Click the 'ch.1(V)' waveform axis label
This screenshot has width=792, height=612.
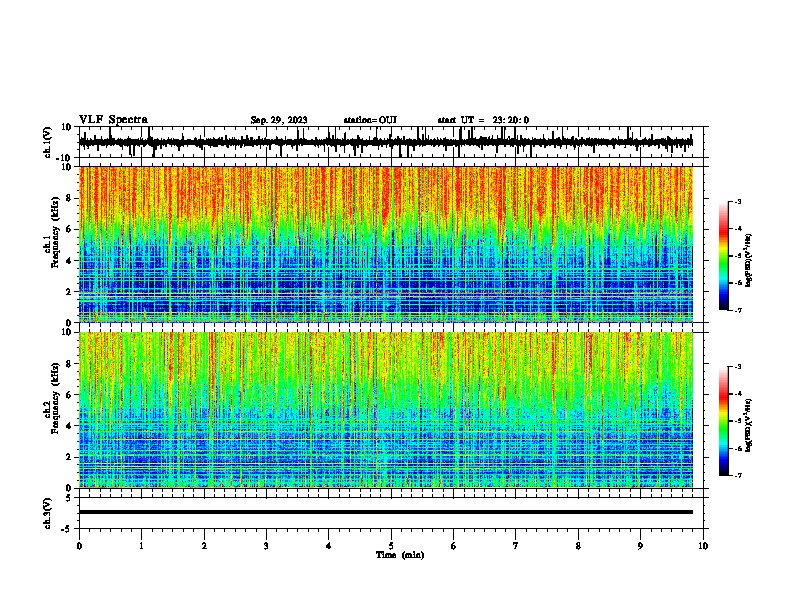pyautogui.click(x=48, y=142)
